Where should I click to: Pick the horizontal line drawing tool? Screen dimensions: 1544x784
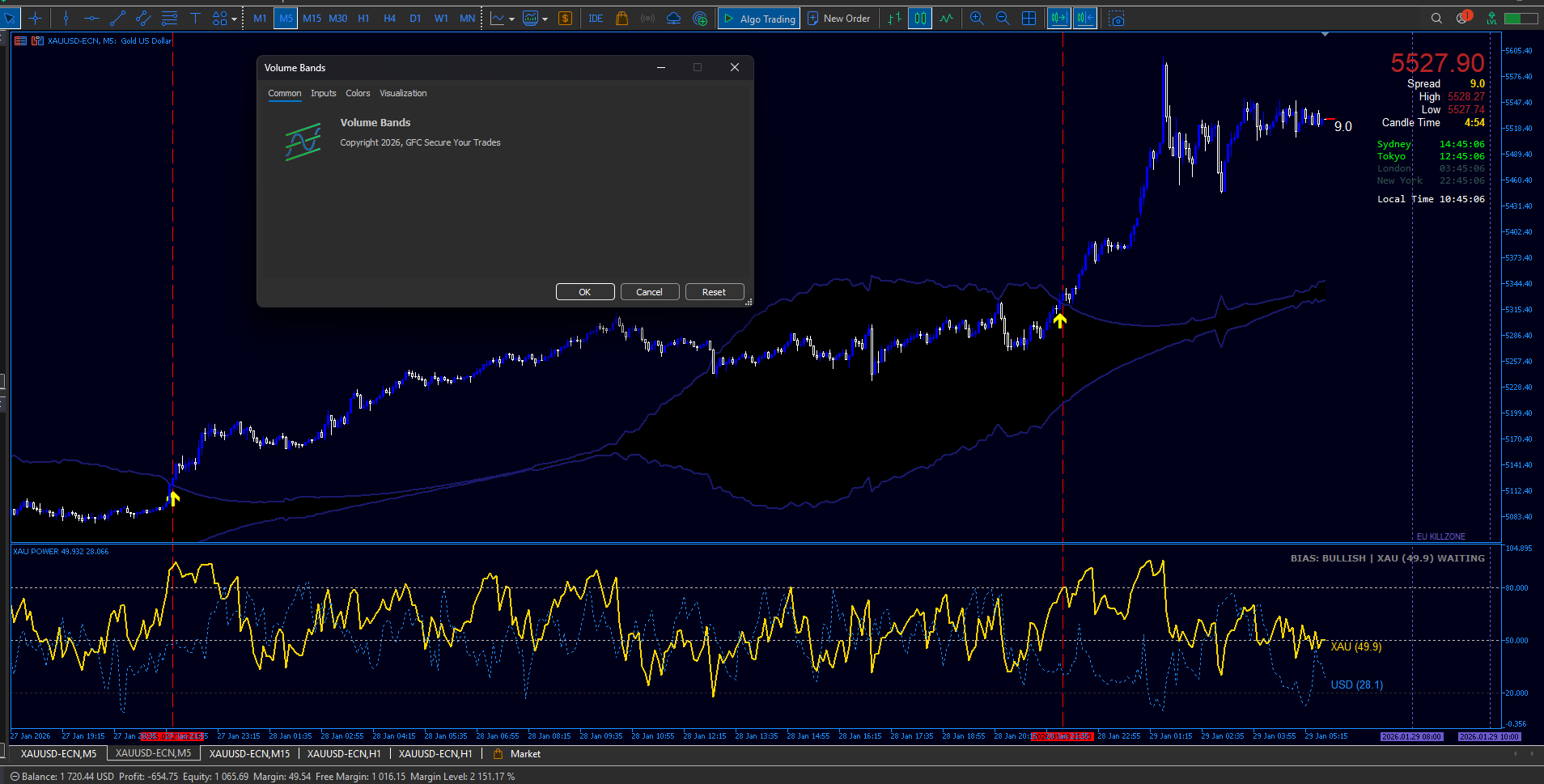coord(91,18)
